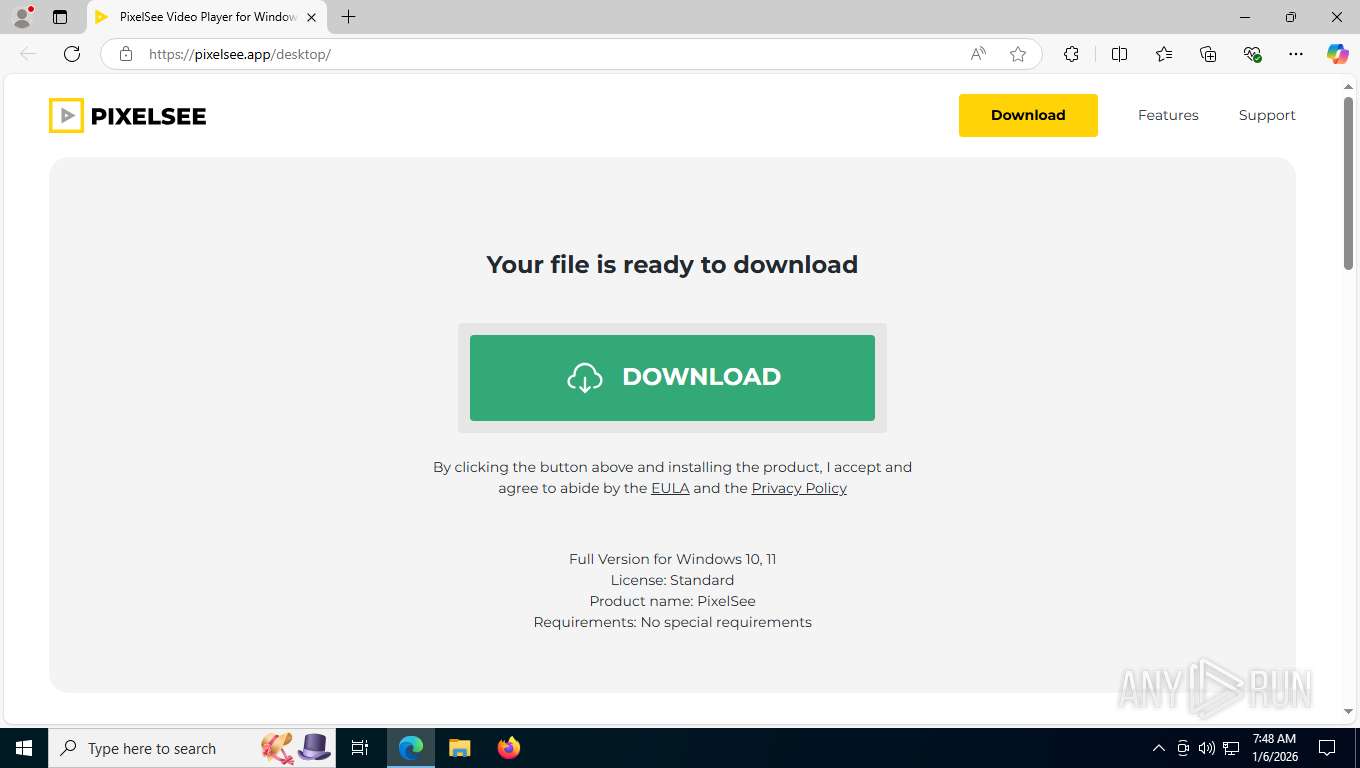This screenshot has height=768, width=1360.
Task: Open the Privacy Policy link
Action: pos(799,488)
